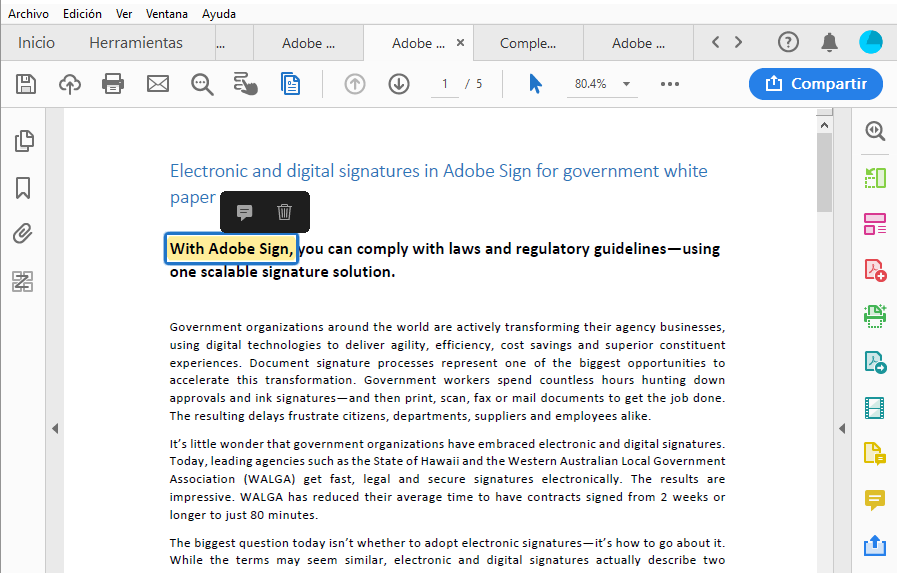Add a note to the highlight
The image size is (897, 573).
point(244,212)
